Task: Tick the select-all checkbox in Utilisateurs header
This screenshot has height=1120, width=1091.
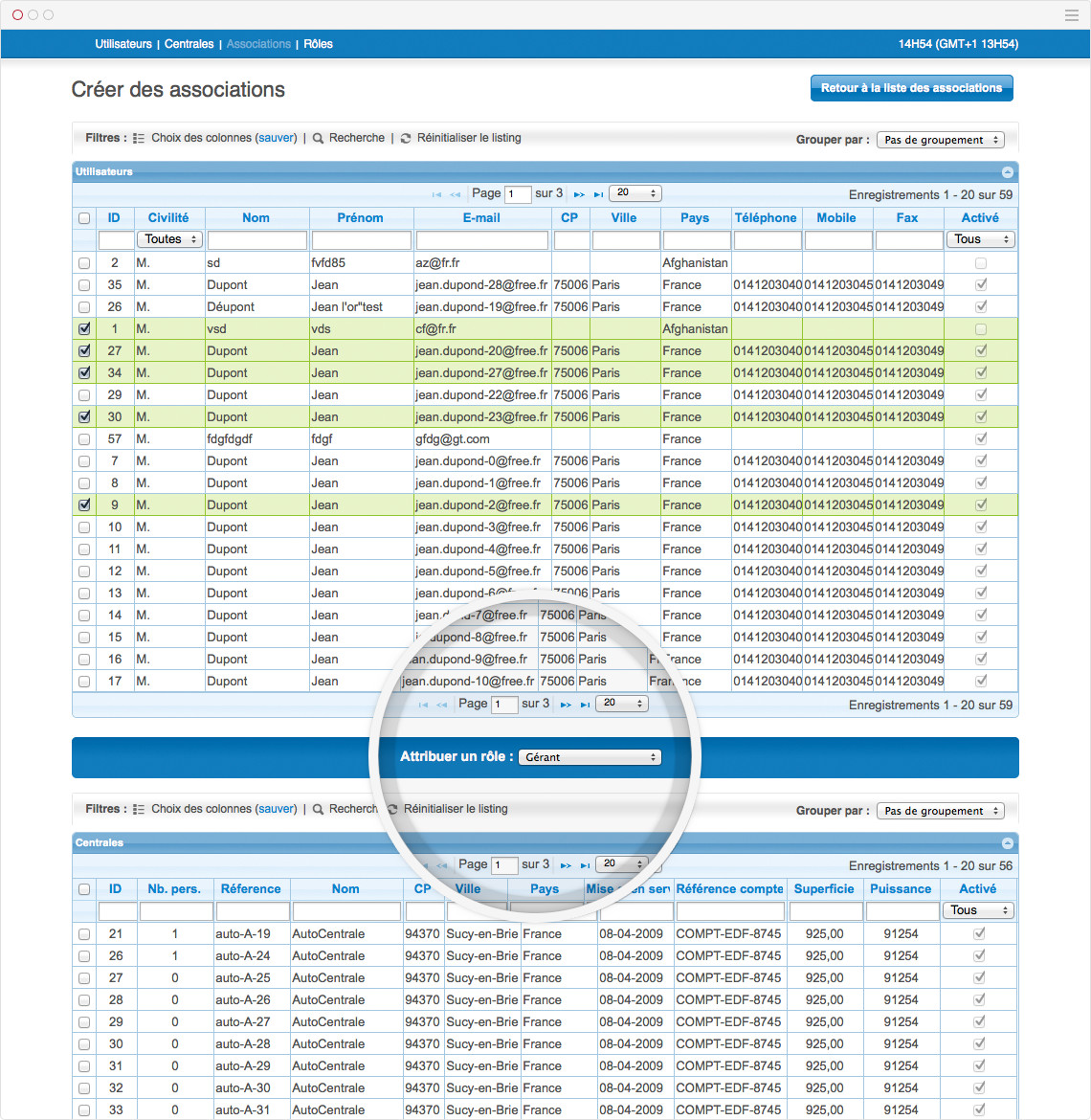Action: pyautogui.click(x=84, y=218)
